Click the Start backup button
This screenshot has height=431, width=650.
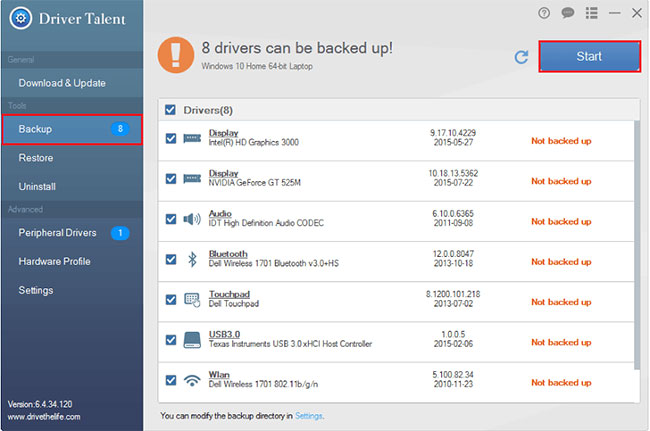point(589,56)
